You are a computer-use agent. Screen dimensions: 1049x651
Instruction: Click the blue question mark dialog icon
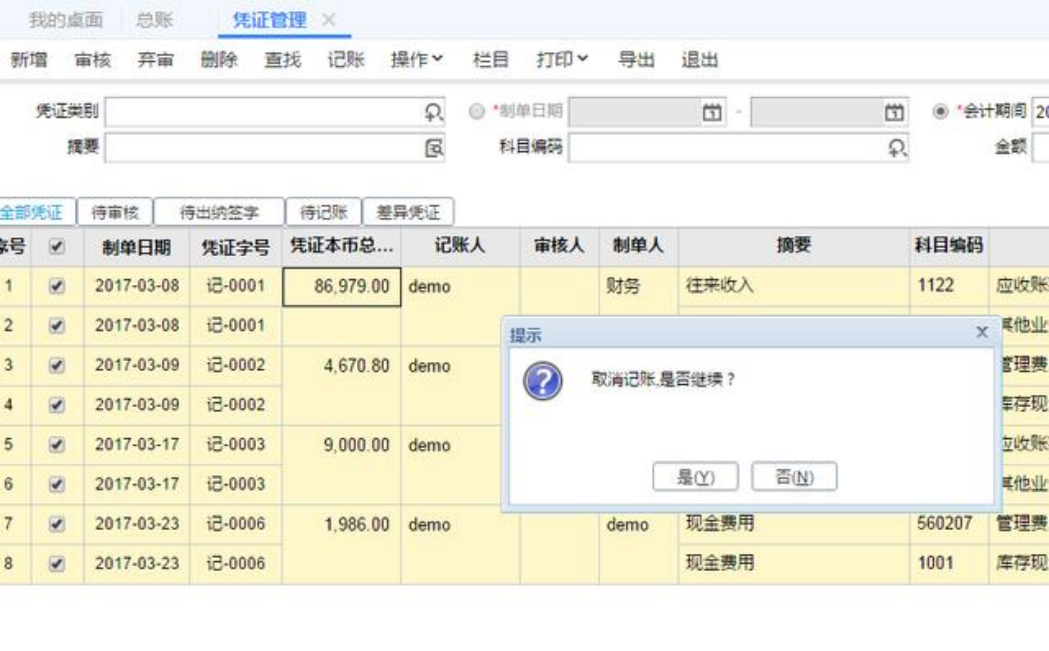coord(543,381)
